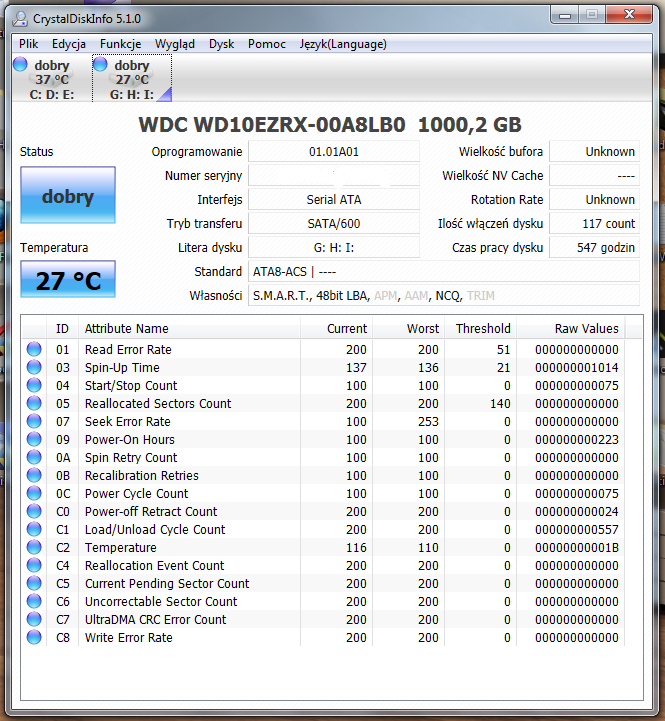Click the Interfejs field showing Serial ATA
Image resolution: width=665 pixels, height=721 pixels.
click(334, 200)
